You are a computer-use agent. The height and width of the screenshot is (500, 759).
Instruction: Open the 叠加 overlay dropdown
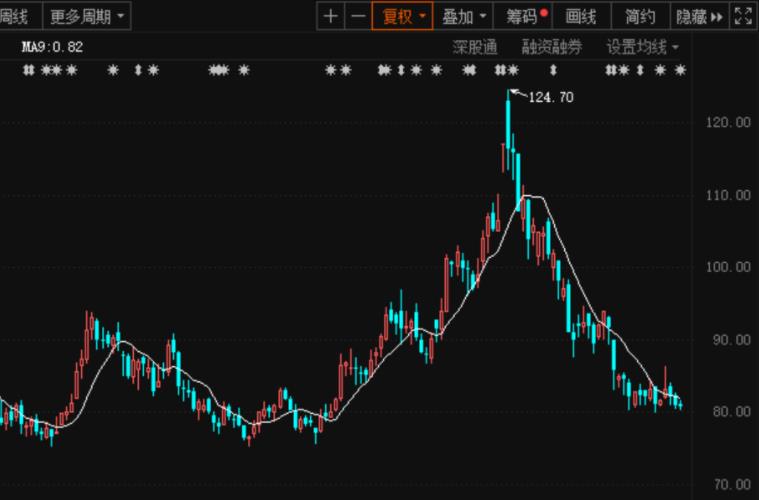point(465,16)
